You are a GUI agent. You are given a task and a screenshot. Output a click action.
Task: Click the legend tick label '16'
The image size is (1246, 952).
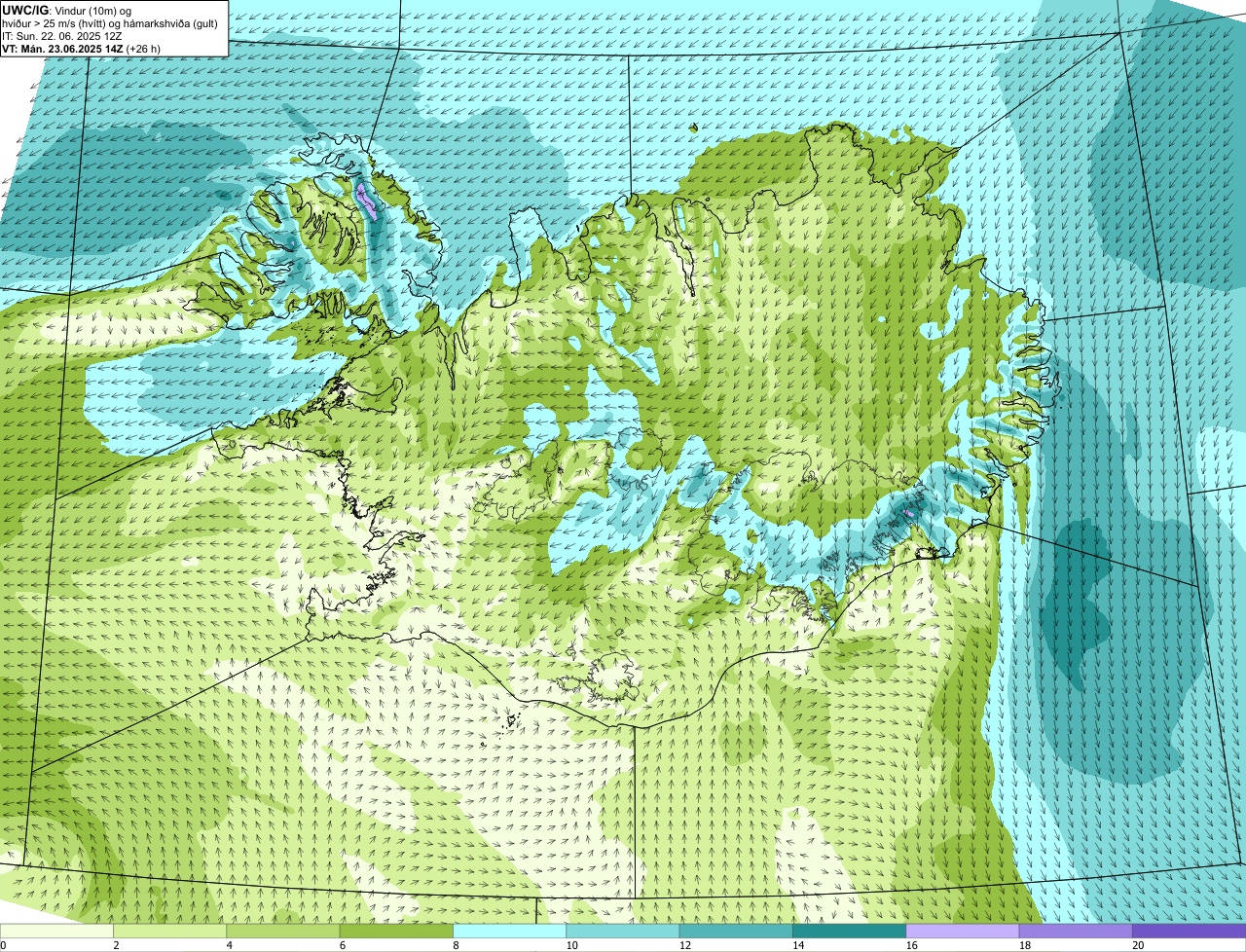click(911, 945)
